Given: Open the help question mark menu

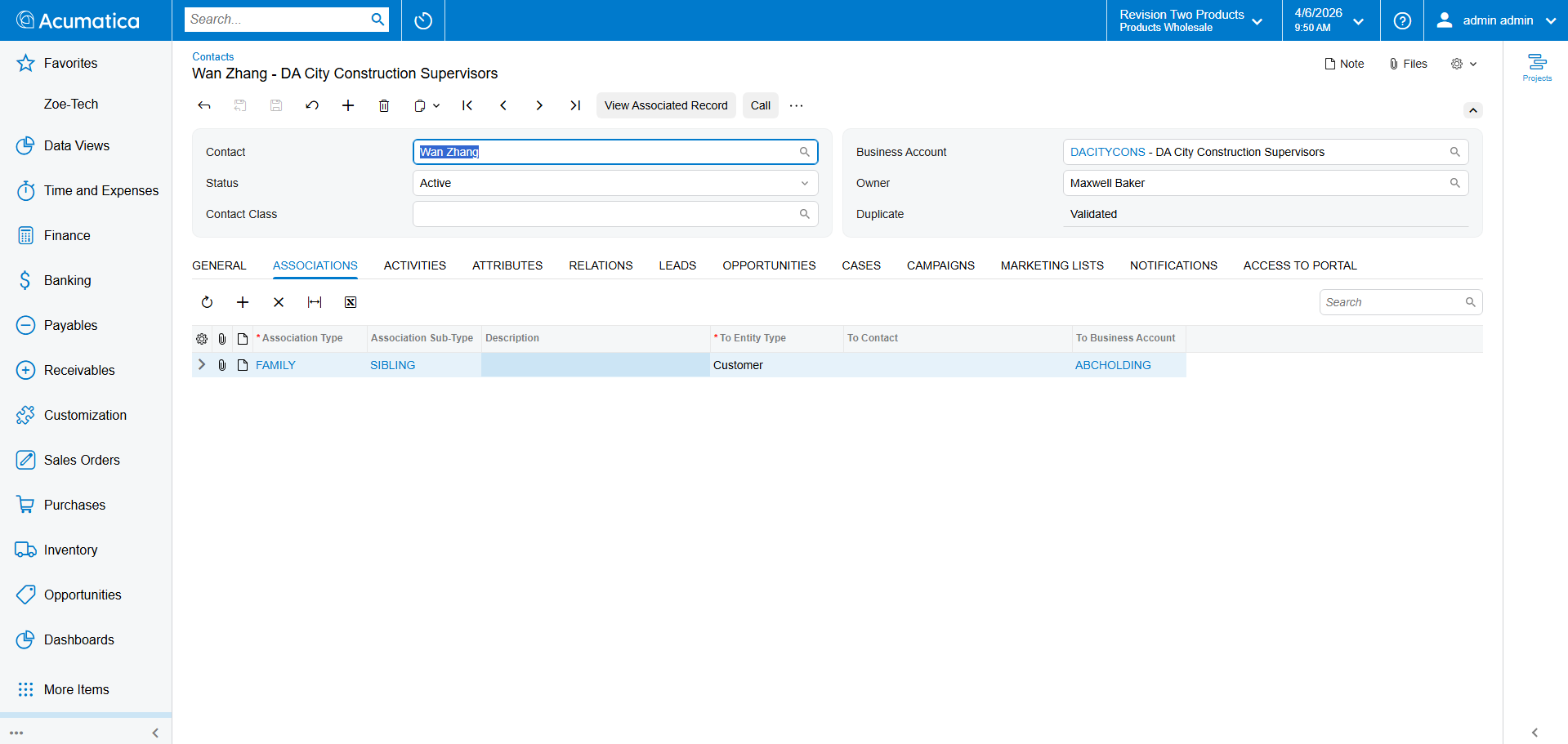Looking at the screenshot, I should [x=1402, y=20].
